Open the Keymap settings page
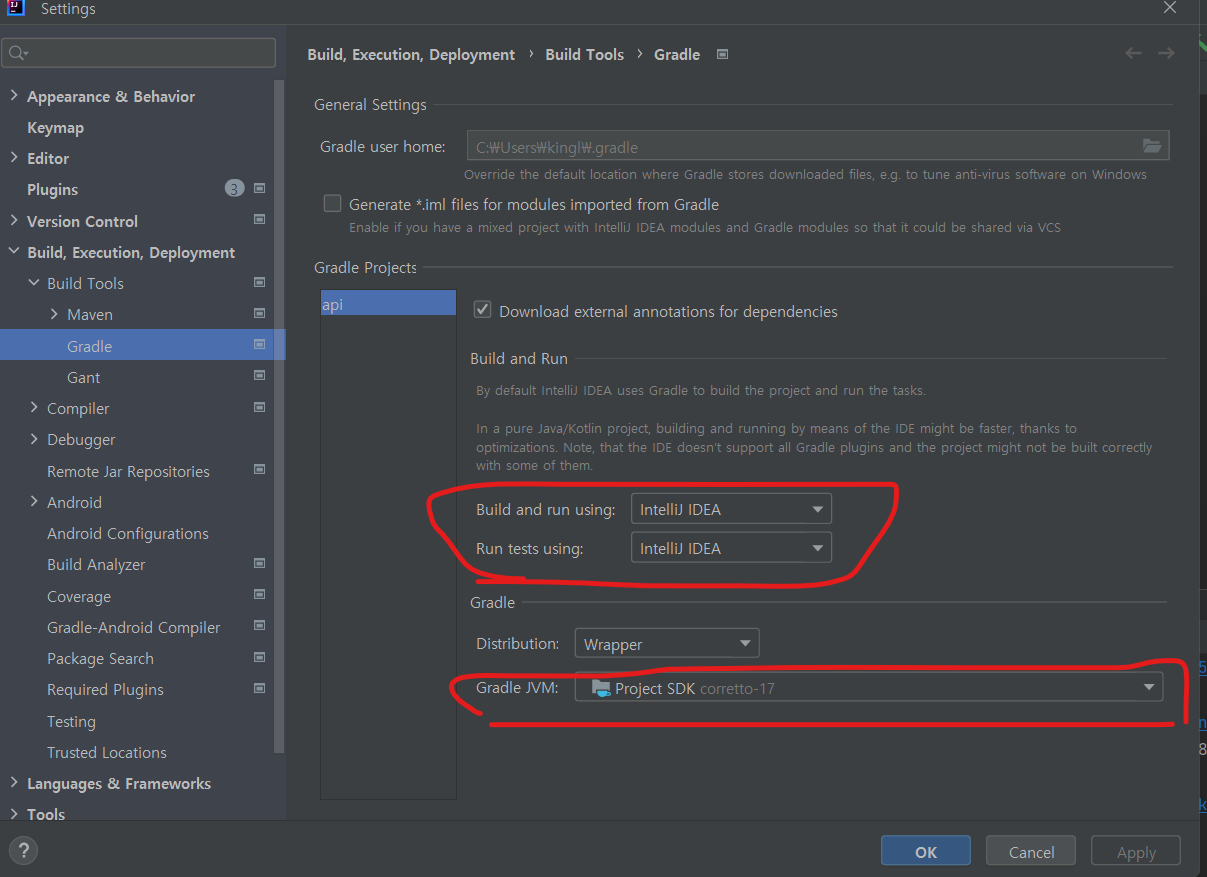Screen dimensions: 1207x877 55,127
